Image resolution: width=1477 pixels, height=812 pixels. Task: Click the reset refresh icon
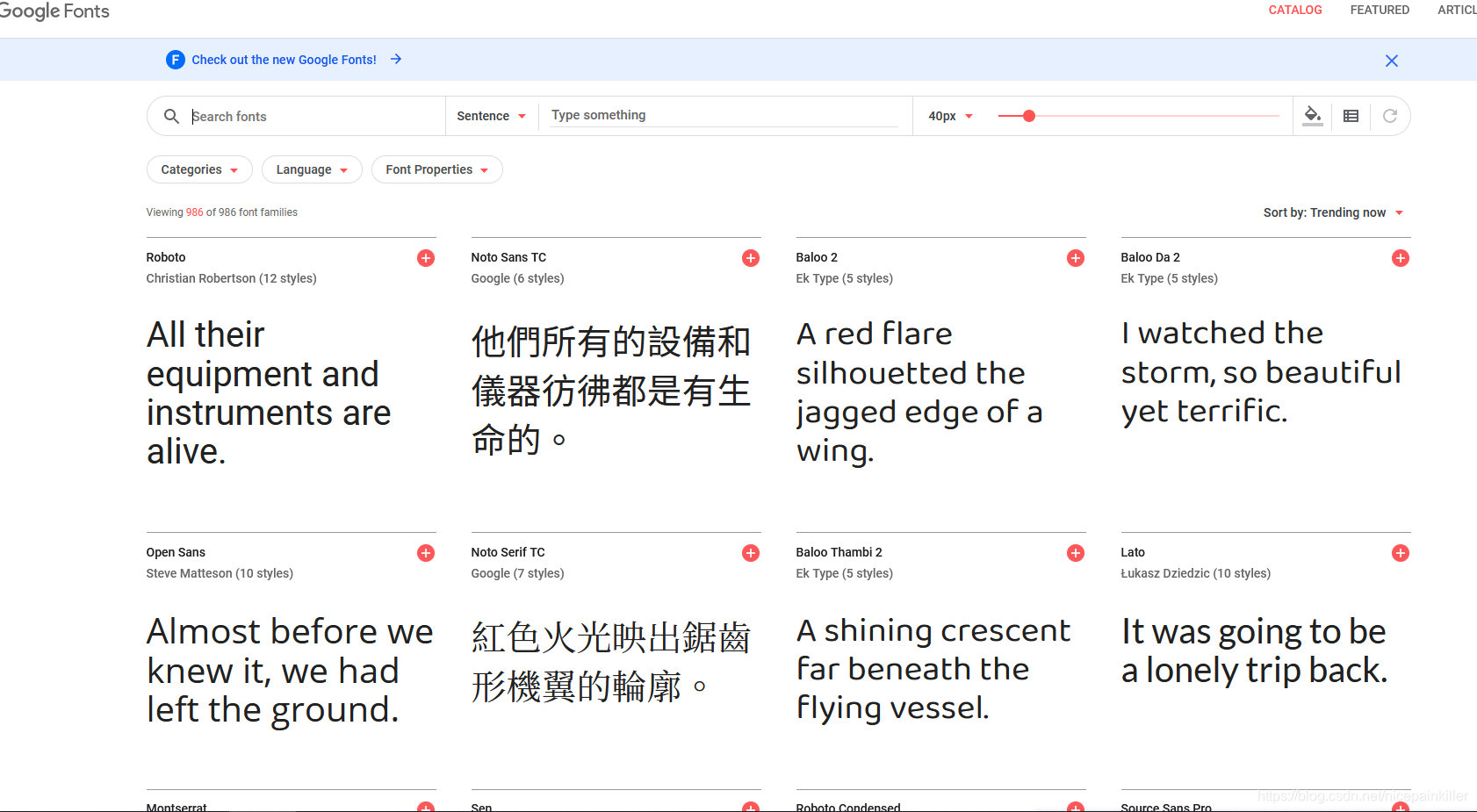(1390, 116)
